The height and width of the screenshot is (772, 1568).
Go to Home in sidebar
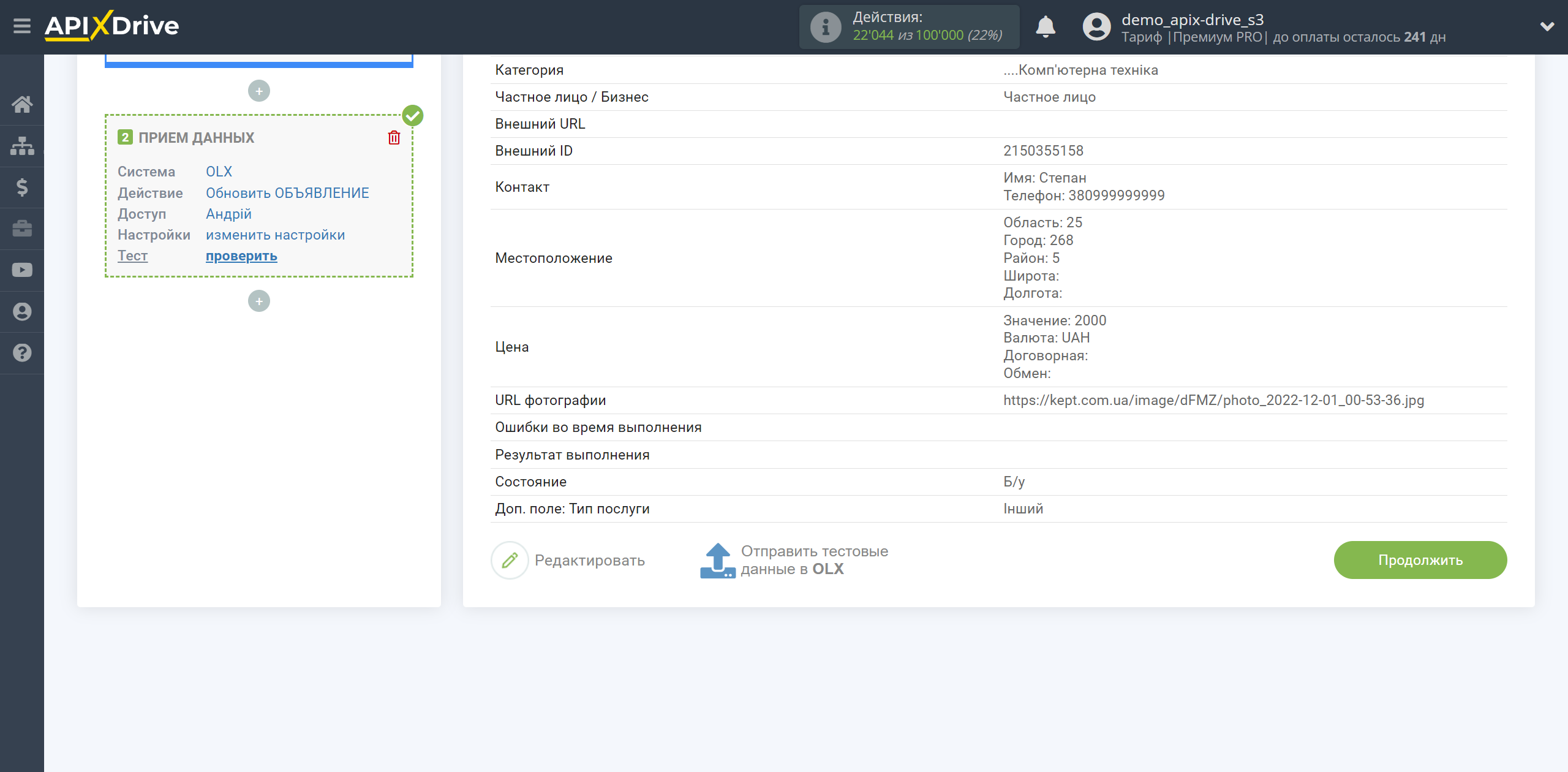(x=22, y=104)
